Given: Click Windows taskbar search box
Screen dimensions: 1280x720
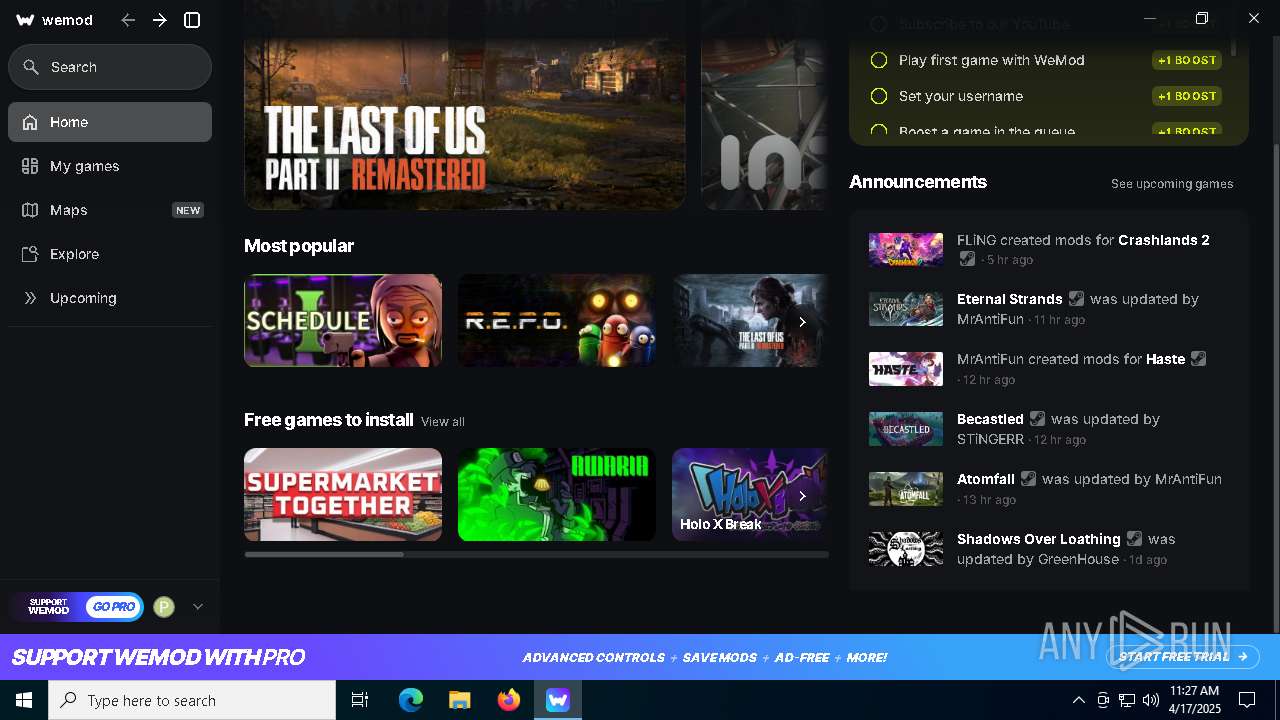Looking at the screenshot, I should coord(192,700).
